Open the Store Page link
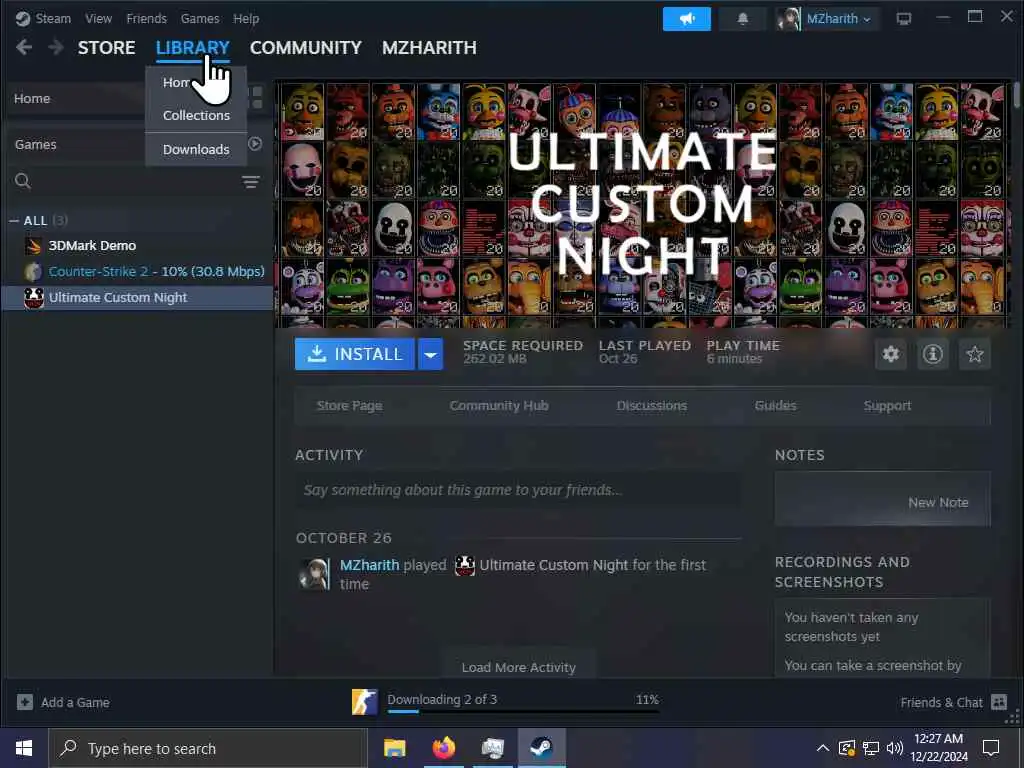This screenshot has height=768, width=1024. coord(349,406)
